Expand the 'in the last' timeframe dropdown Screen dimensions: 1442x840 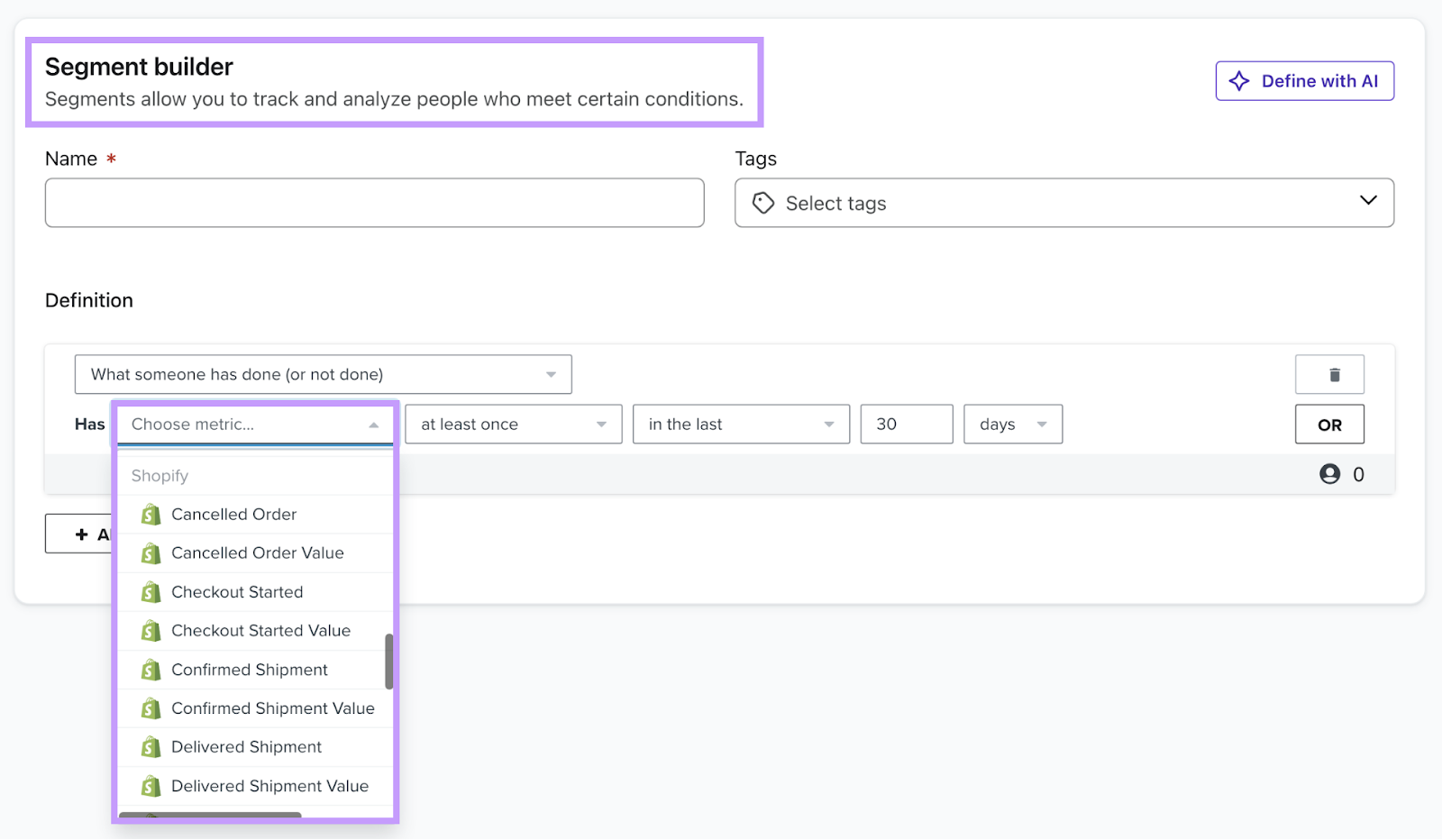coord(739,424)
